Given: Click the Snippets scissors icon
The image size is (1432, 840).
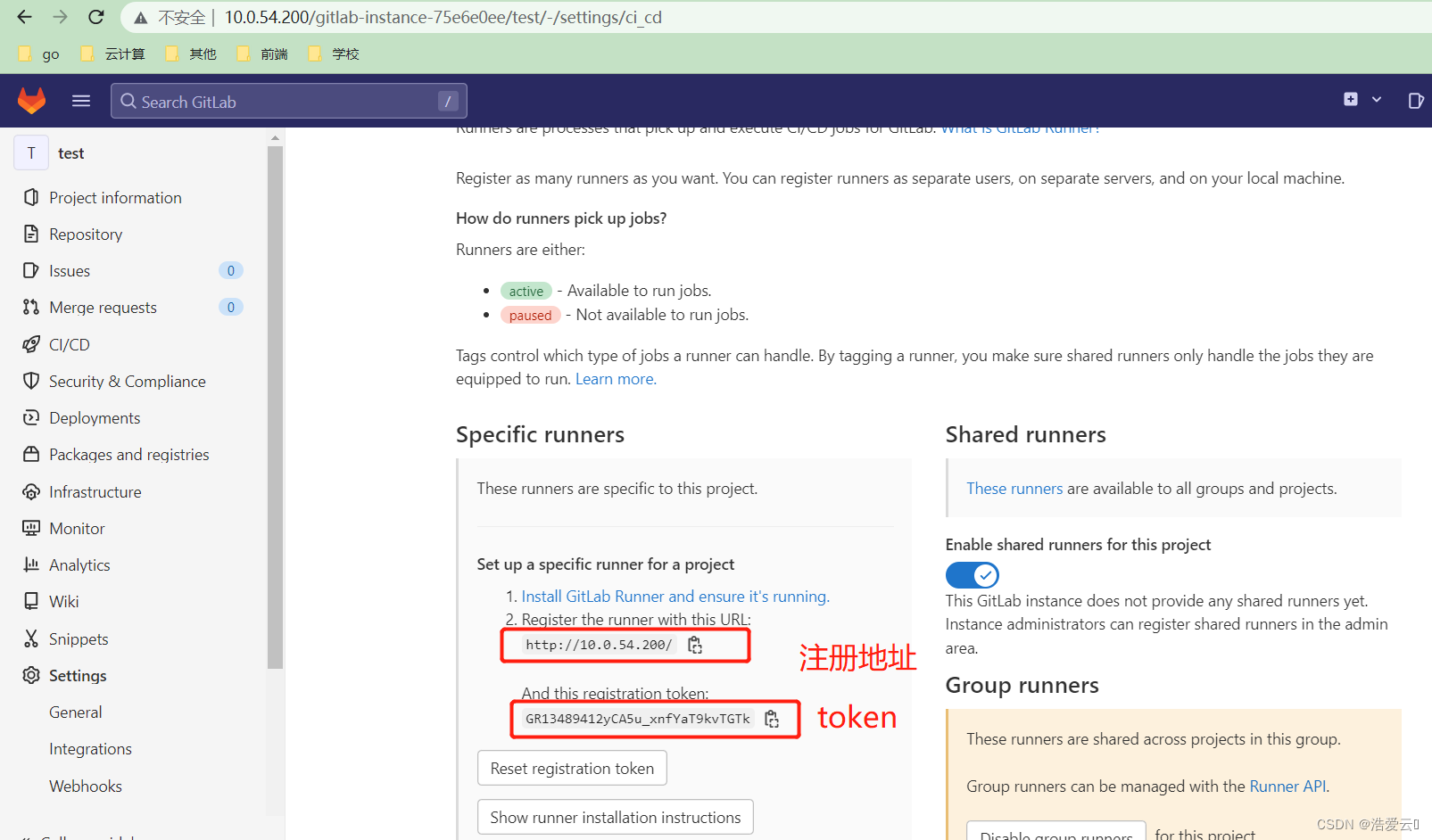Looking at the screenshot, I should pyautogui.click(x=31, y=638).
